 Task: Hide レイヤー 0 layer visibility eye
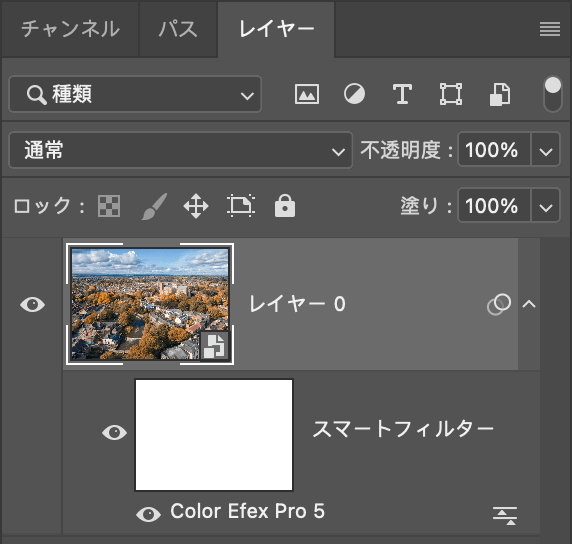pos(32,304)
